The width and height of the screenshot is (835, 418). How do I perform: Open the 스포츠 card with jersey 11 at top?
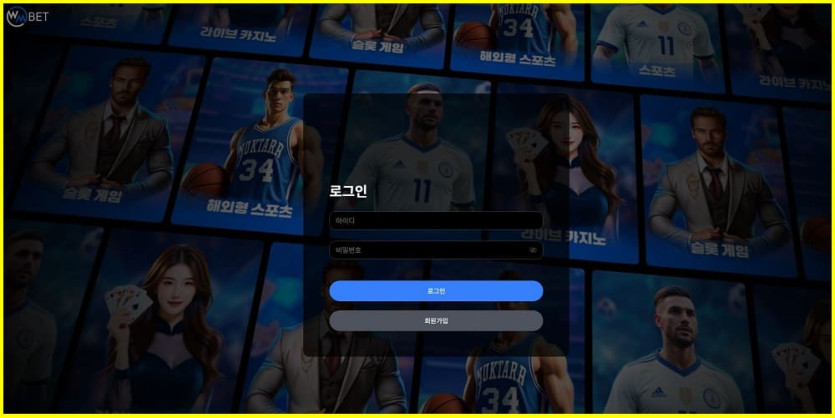coord(655,40)
